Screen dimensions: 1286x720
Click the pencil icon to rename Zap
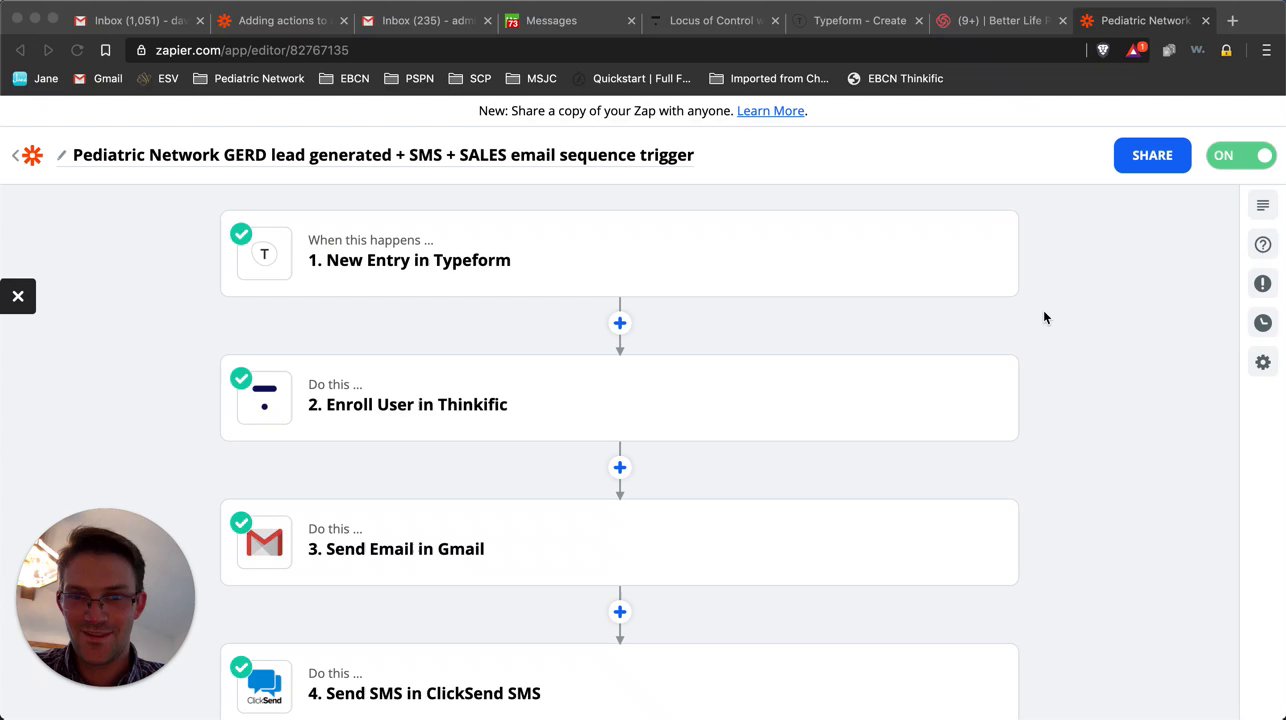62,155
